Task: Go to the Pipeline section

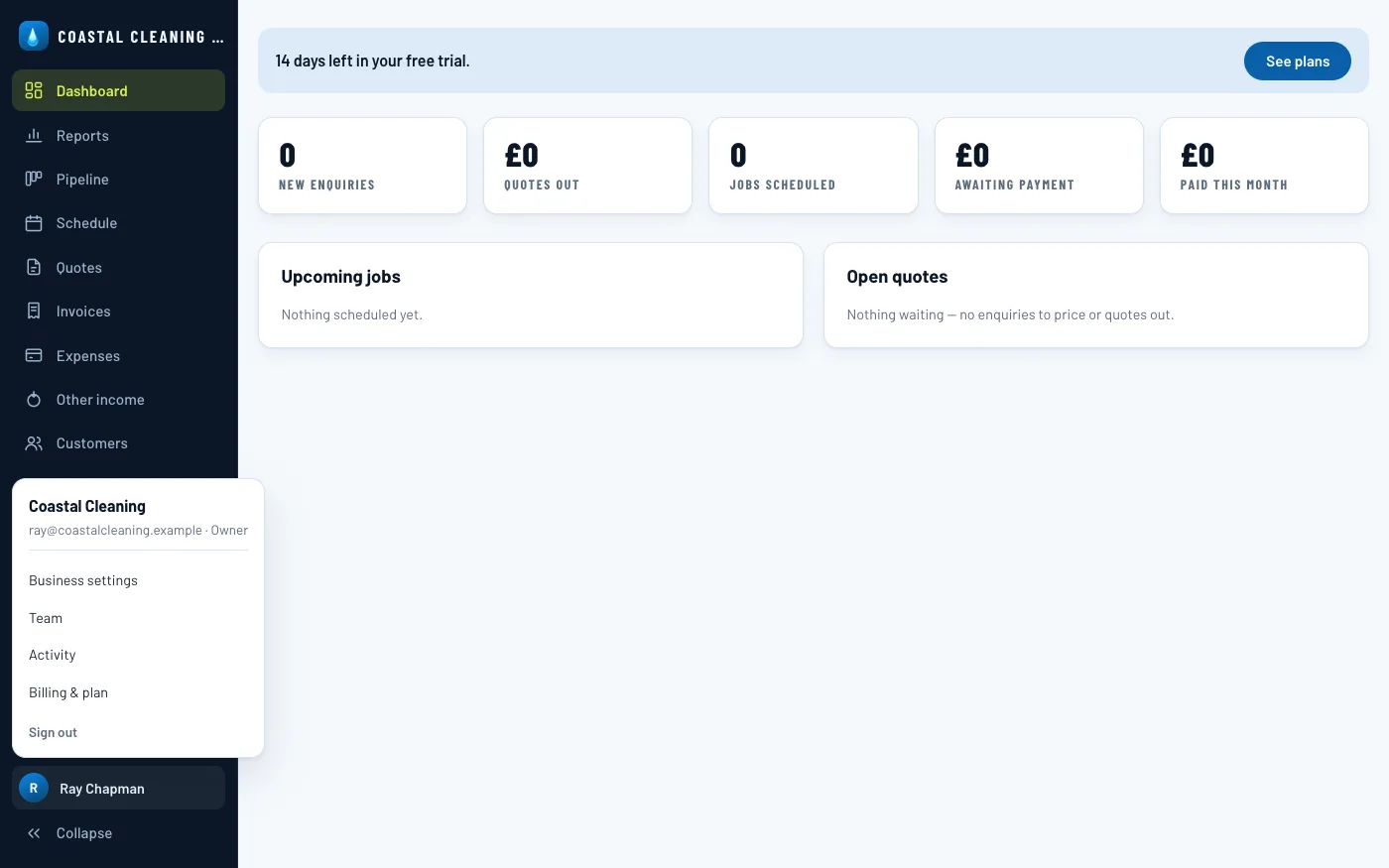Action: [118, 179]
